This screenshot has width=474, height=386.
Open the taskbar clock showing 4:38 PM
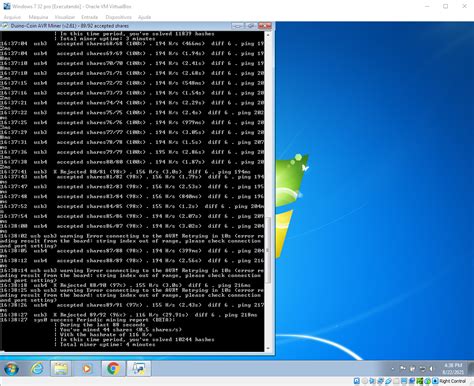tap(453, 369)
